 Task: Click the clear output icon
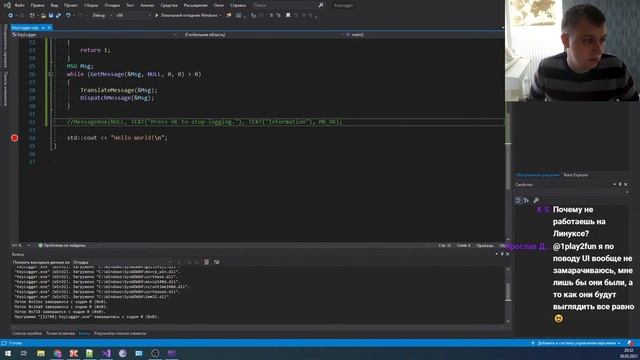coord(207,262)
